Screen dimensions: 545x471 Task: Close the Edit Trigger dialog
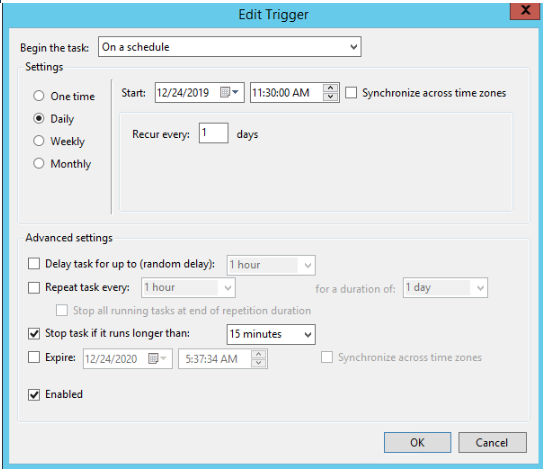(525, 10)
